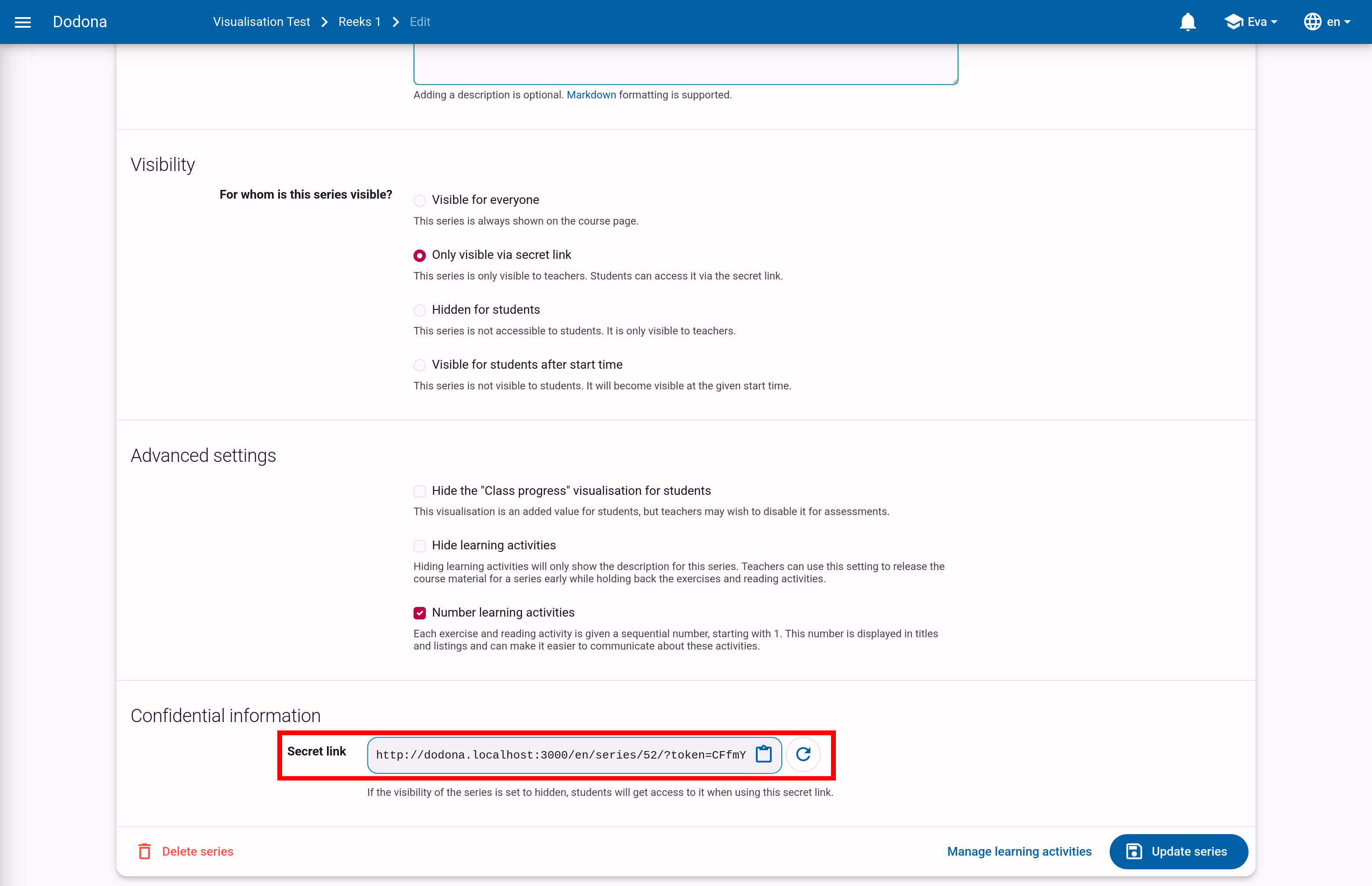This screenshot has width=1372, height=886.
Task: Click 'For whom is this series visible?' label
Action: [x=305, y=194]
